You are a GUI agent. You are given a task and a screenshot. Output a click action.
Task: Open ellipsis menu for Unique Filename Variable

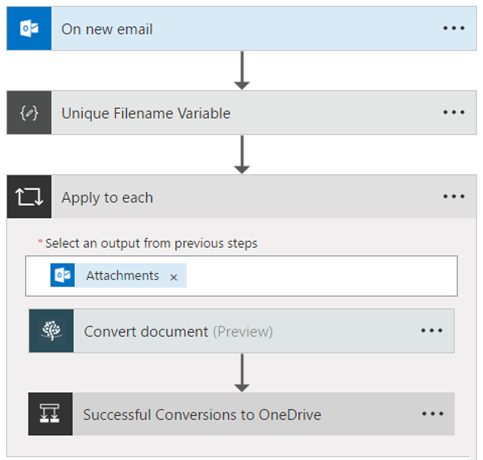[x=454, y=113]
